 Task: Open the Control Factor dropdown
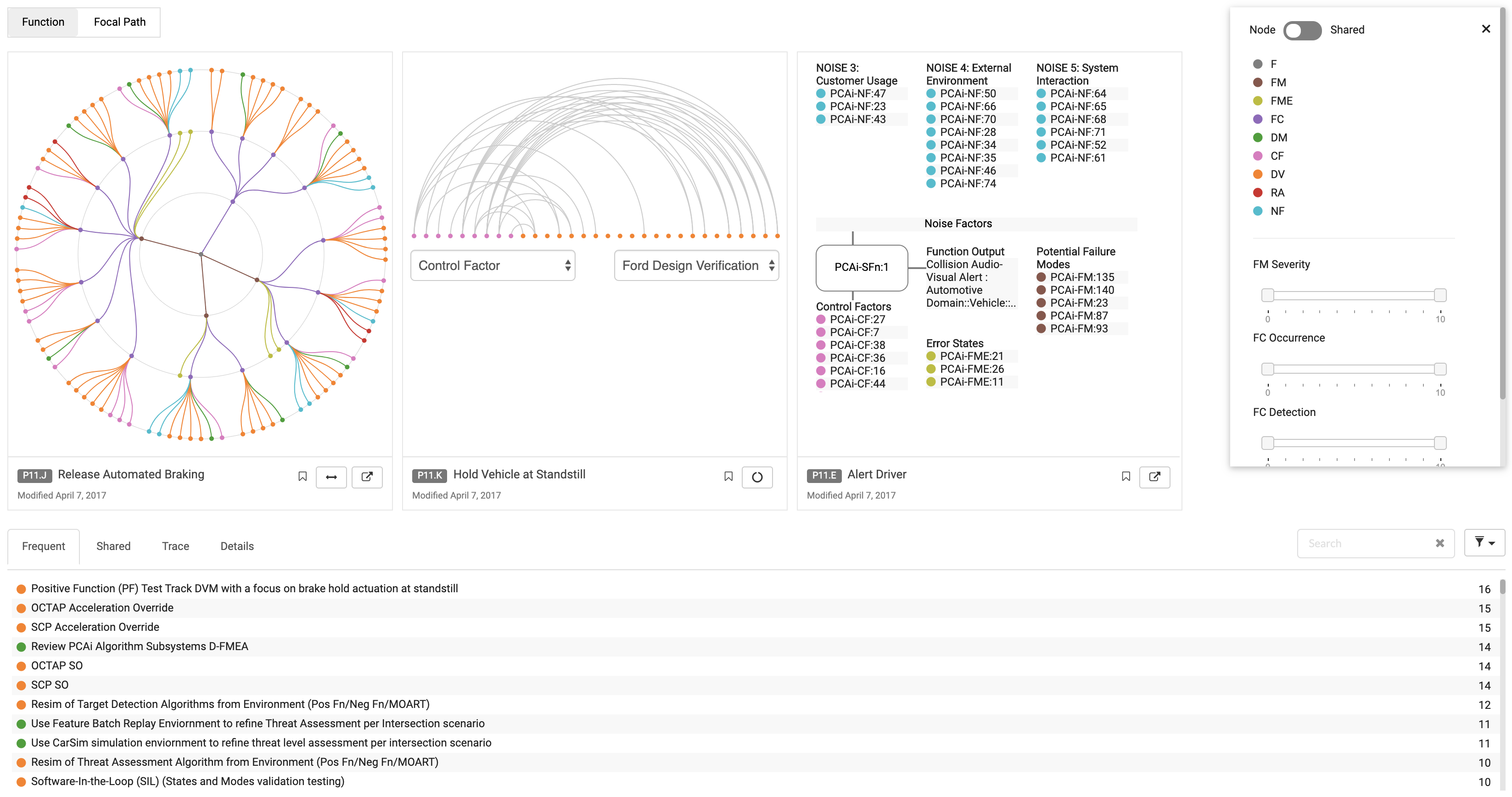click(x=493, y=265)
